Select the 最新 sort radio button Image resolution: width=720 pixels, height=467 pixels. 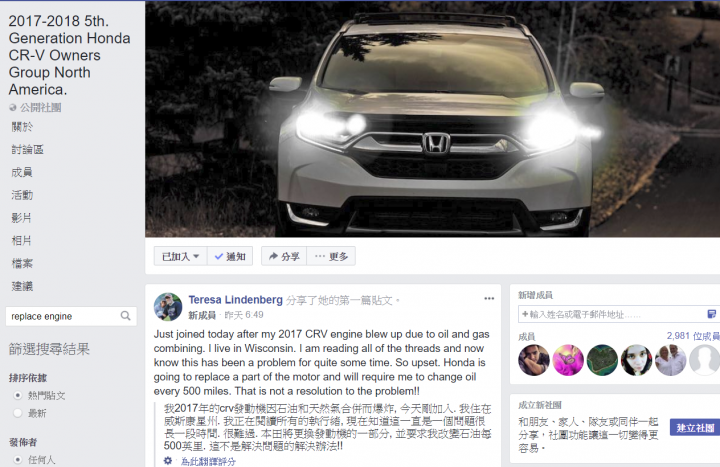pos(18,413)
